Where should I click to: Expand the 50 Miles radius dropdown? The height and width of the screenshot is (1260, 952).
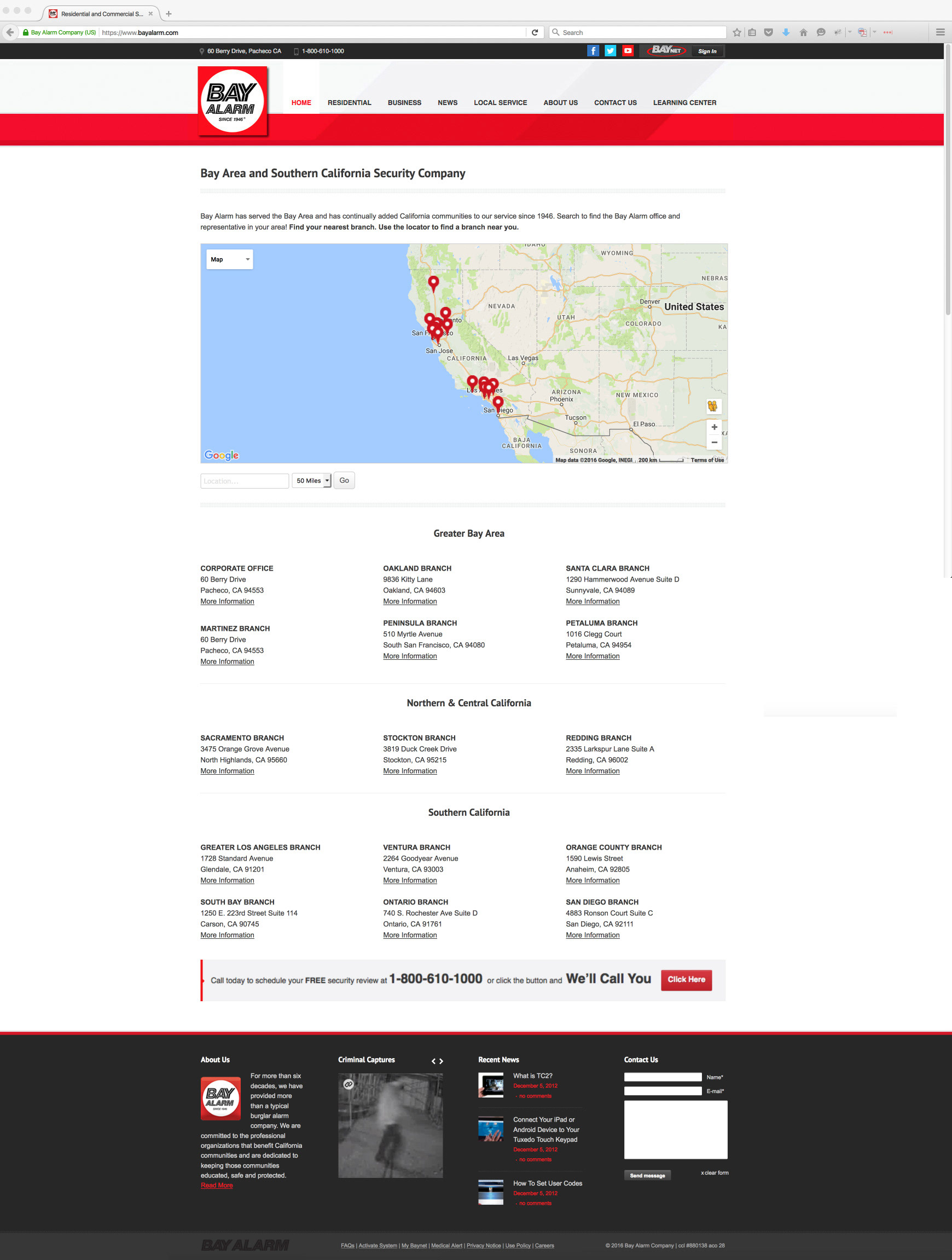click(x=311, y=481)
